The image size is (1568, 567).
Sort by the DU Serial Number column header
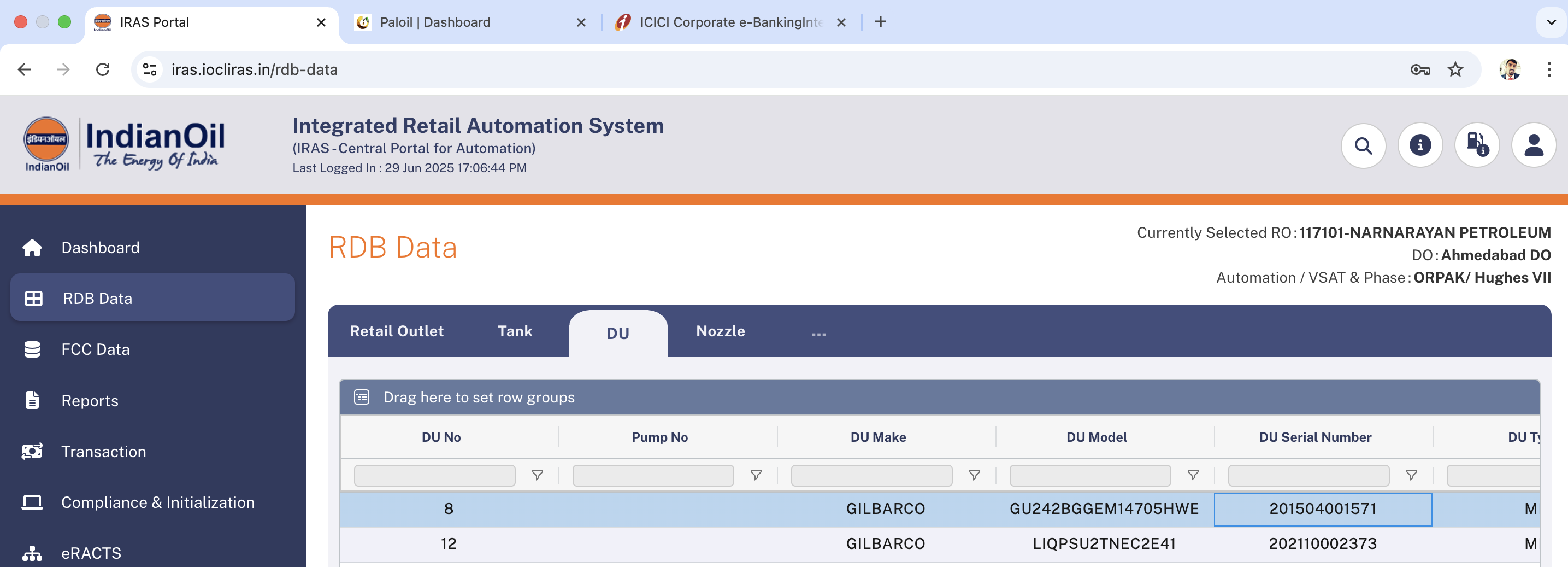pos(1315,437)
